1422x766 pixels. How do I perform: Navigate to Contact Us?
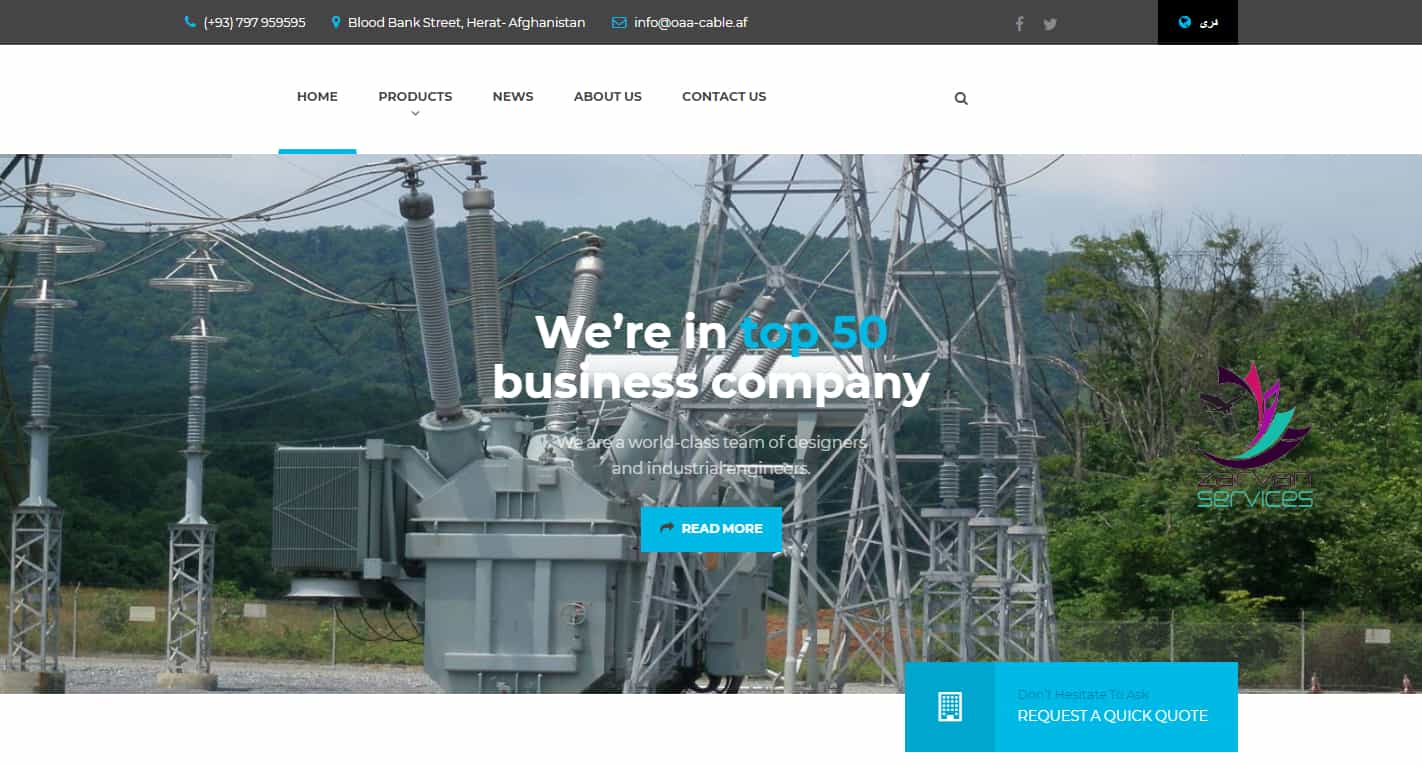(724, 97)
